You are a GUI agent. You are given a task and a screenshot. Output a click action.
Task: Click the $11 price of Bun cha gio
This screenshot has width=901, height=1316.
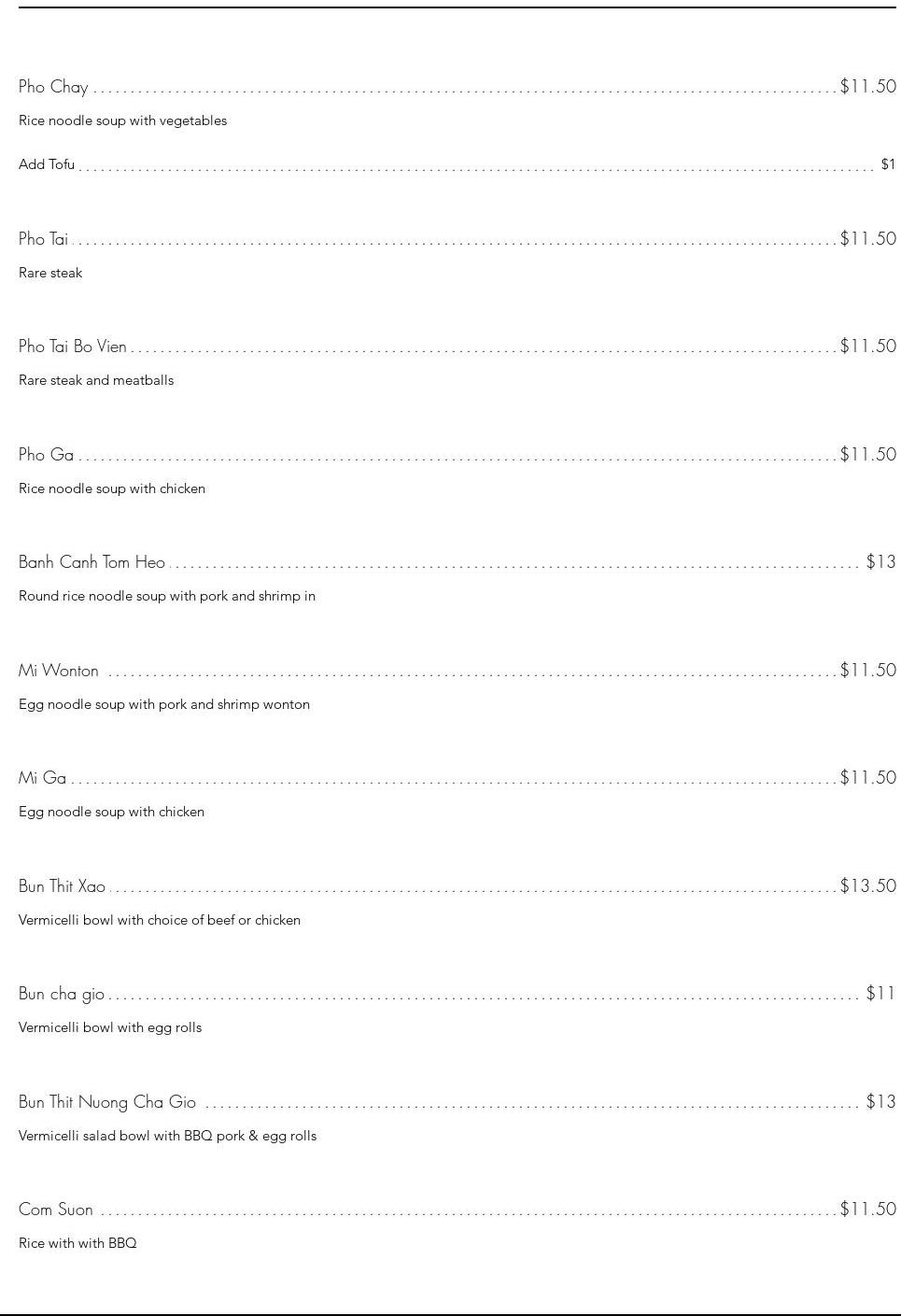click(880, 994)
